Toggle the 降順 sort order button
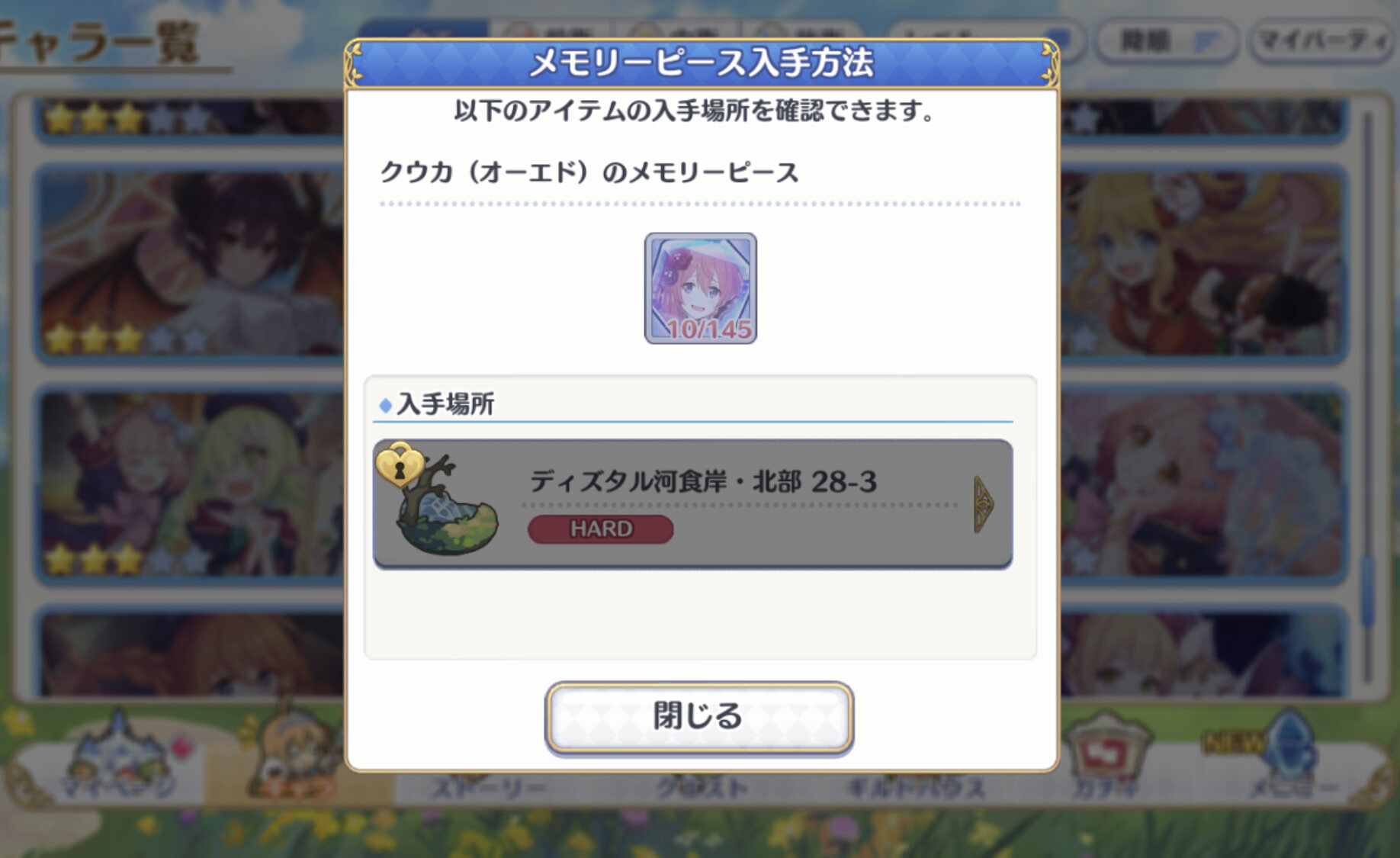The height and width of the screenshot is (858, 1400). pyautogui.click(x=1167, y=40)
